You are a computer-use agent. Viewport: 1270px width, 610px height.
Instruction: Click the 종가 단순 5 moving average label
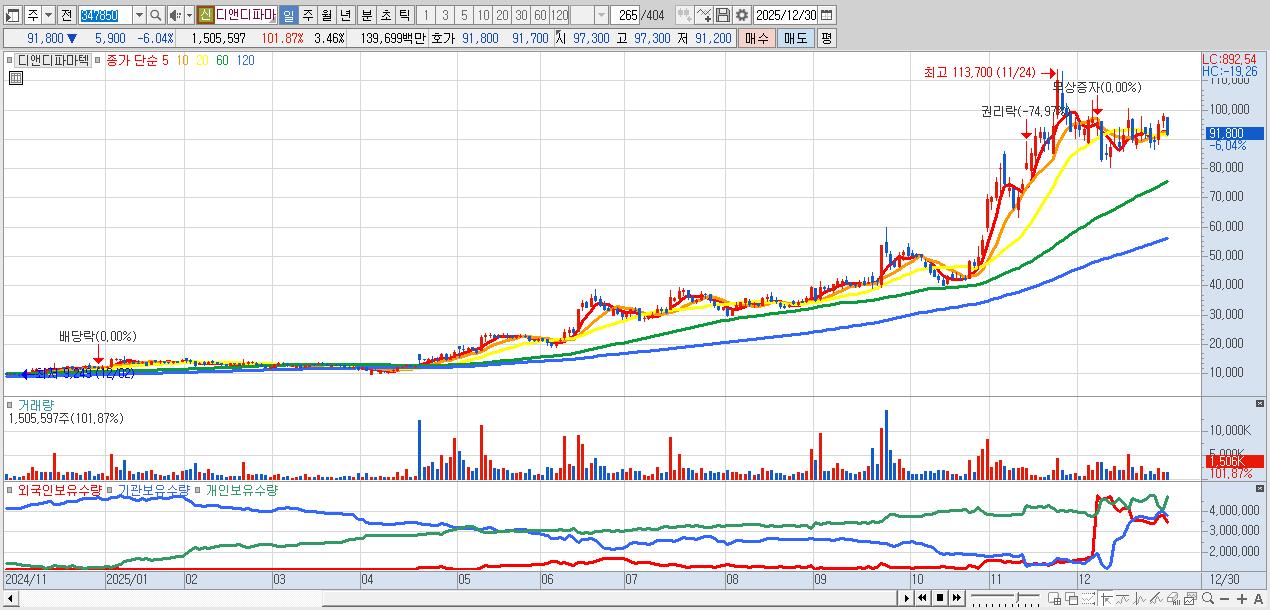[x=137, y=60]
